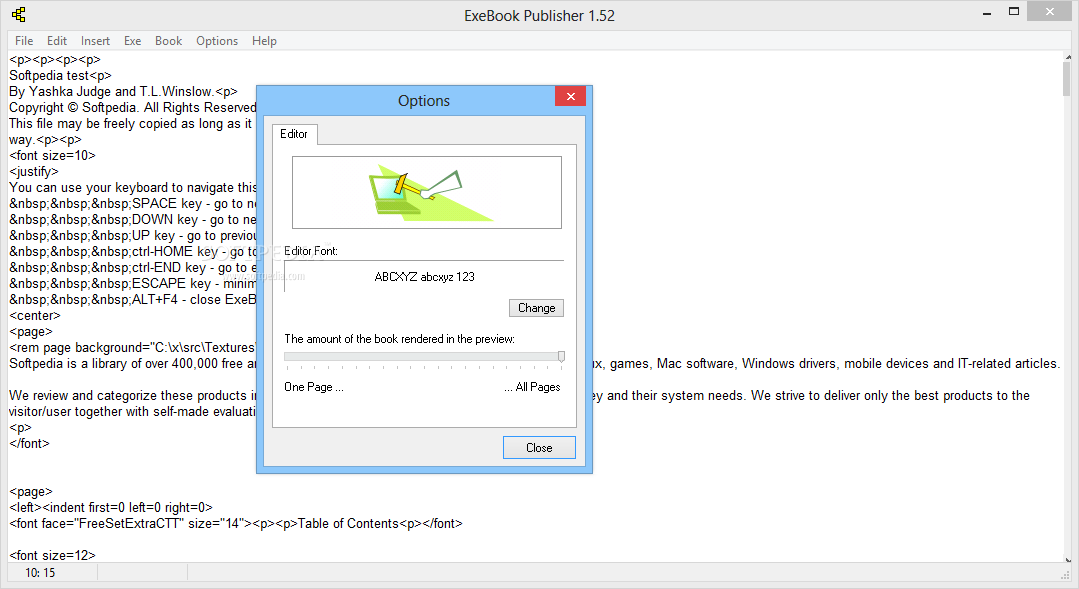1079x589 pixels.
Task: Click the '<center>' line in editor
Action: (x=35, y=316)
